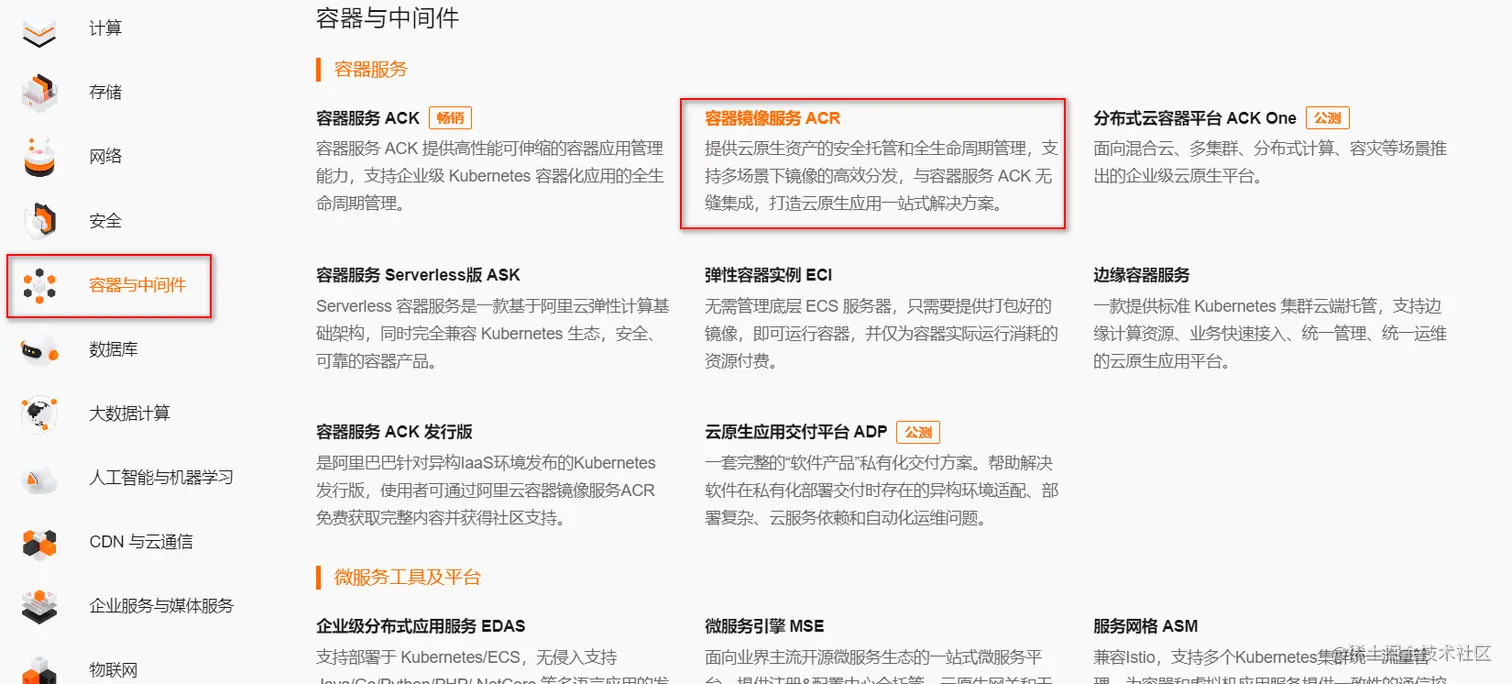The height and width of the screenshot is (684, 1512).
Task: Select 安全 in the sidebar menu
Action: pyautogui.click(x=105, y=221)
